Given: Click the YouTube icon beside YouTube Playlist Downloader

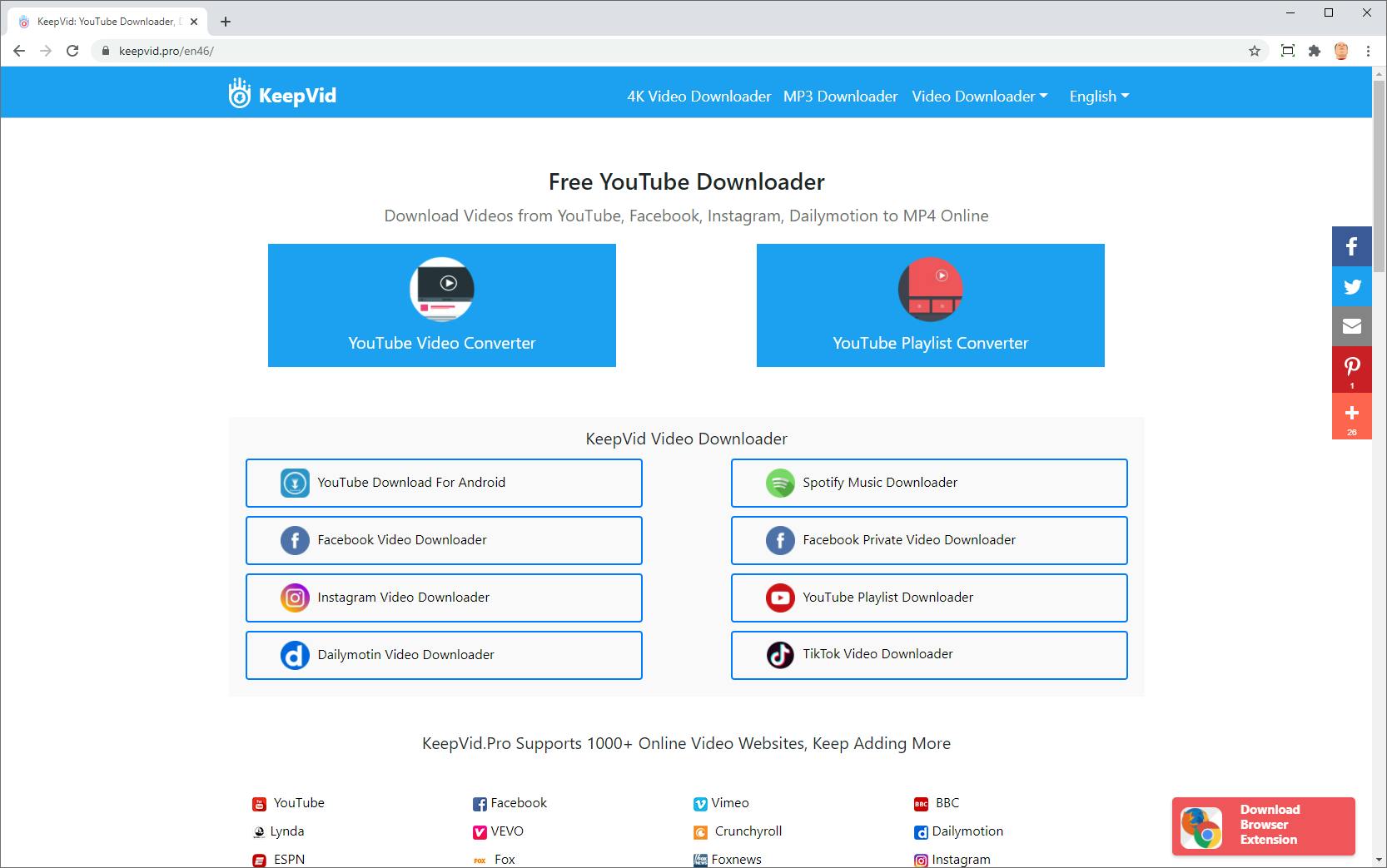Looking at the screenshot, I should [780, 598].
